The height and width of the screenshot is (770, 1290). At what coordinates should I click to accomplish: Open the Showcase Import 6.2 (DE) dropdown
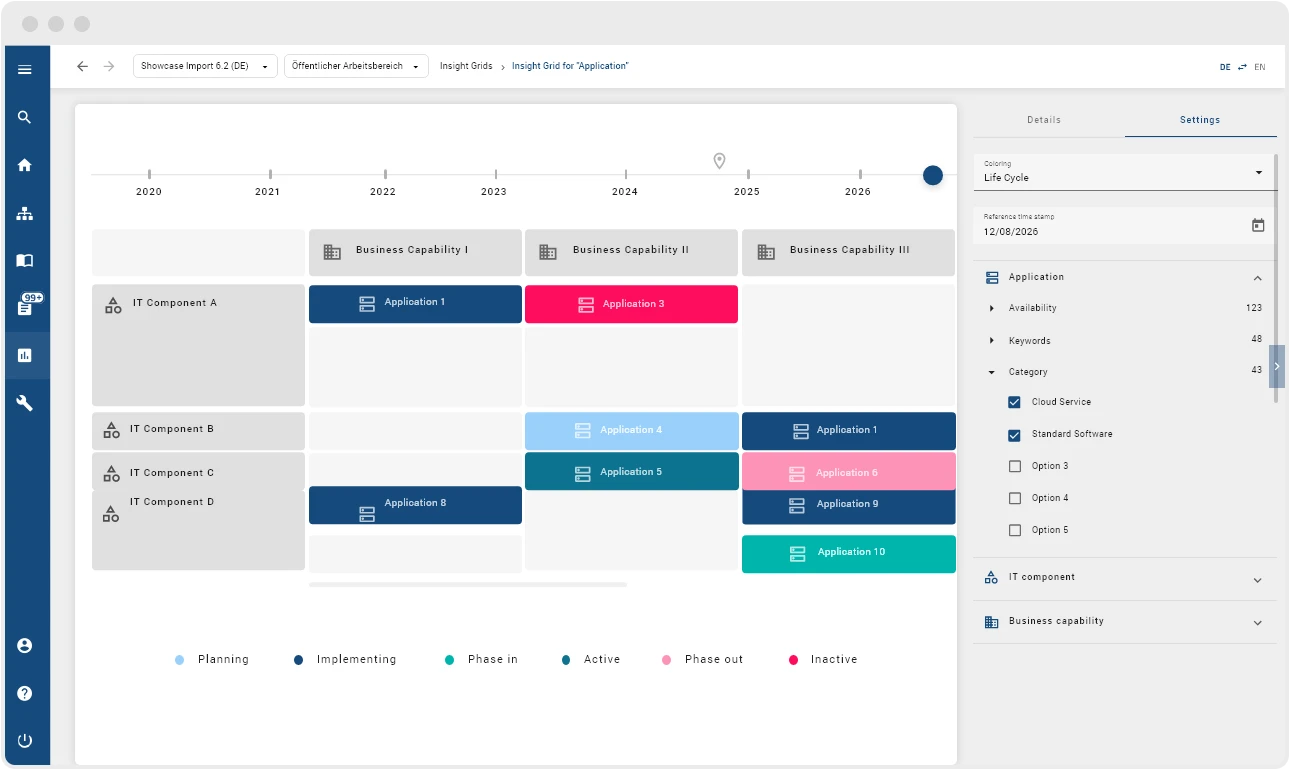click(x=205, y=66)
